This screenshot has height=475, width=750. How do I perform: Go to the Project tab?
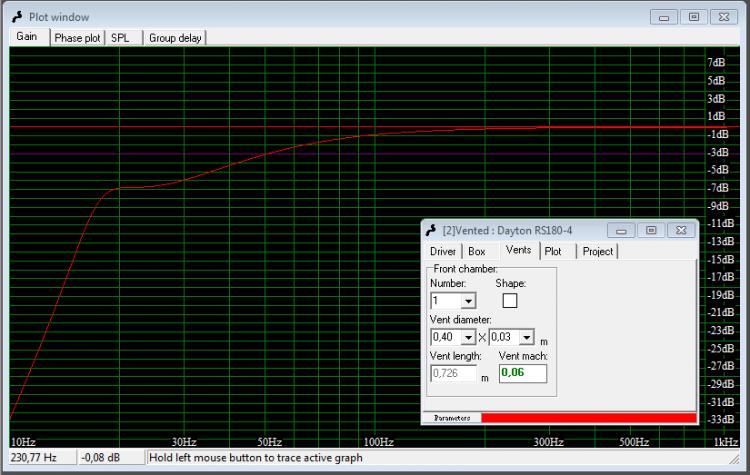click(597, 251)
